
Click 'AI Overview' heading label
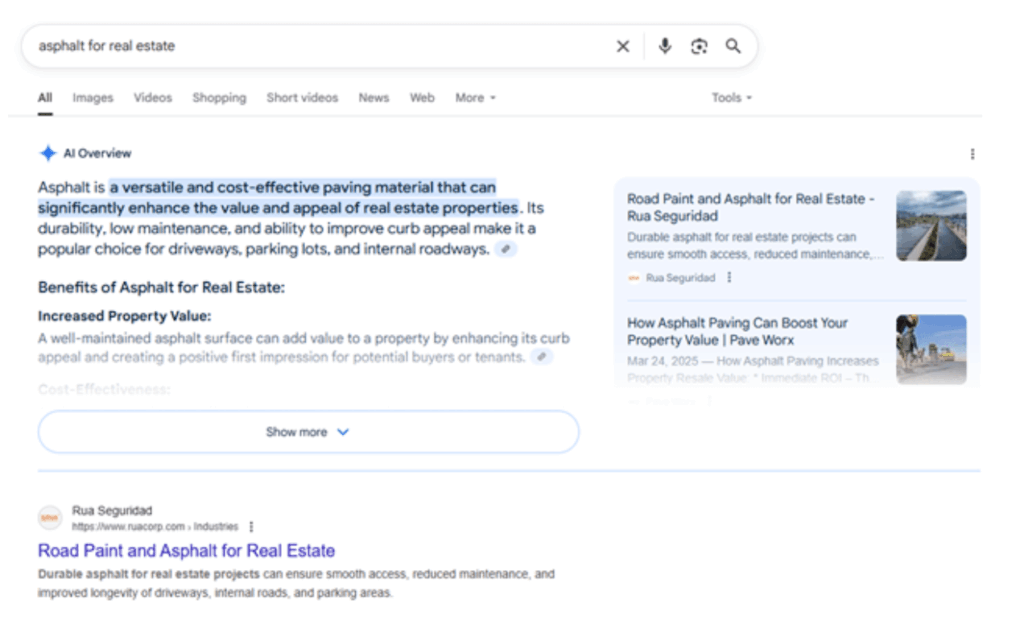pyautogui.click(x=97, y=153)
